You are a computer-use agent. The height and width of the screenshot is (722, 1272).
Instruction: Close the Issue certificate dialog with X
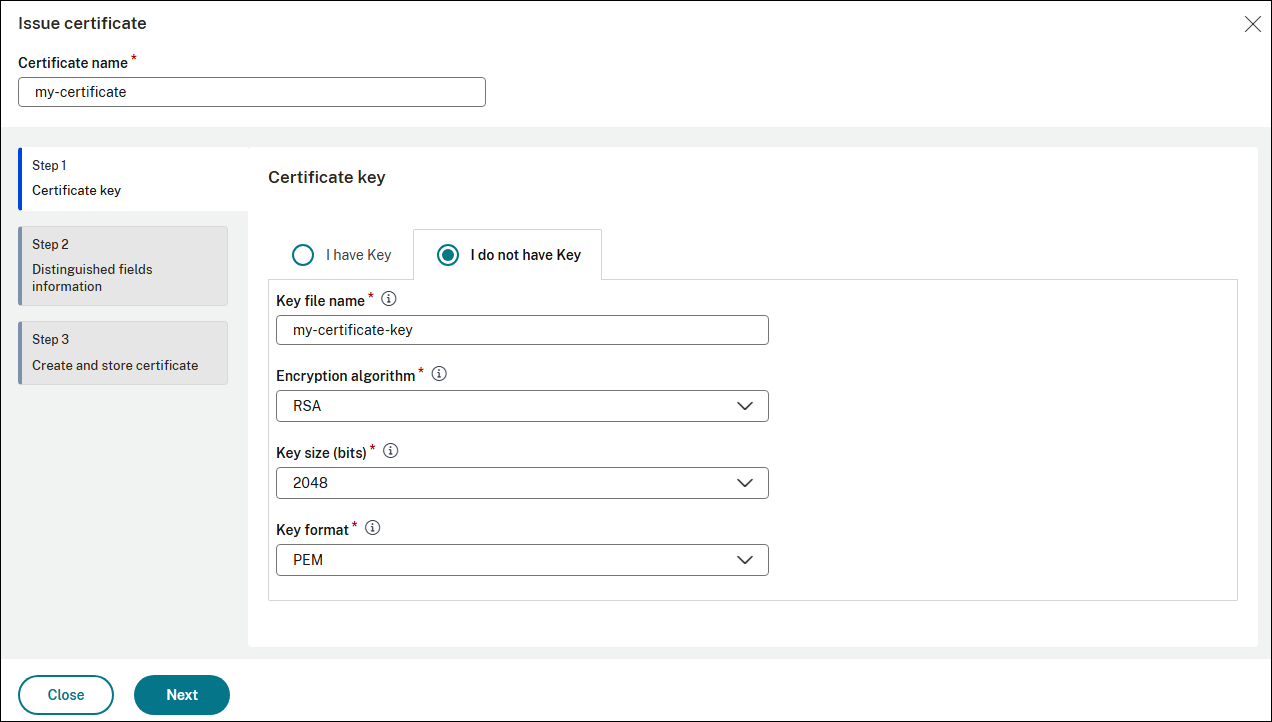pos(1252,24)
